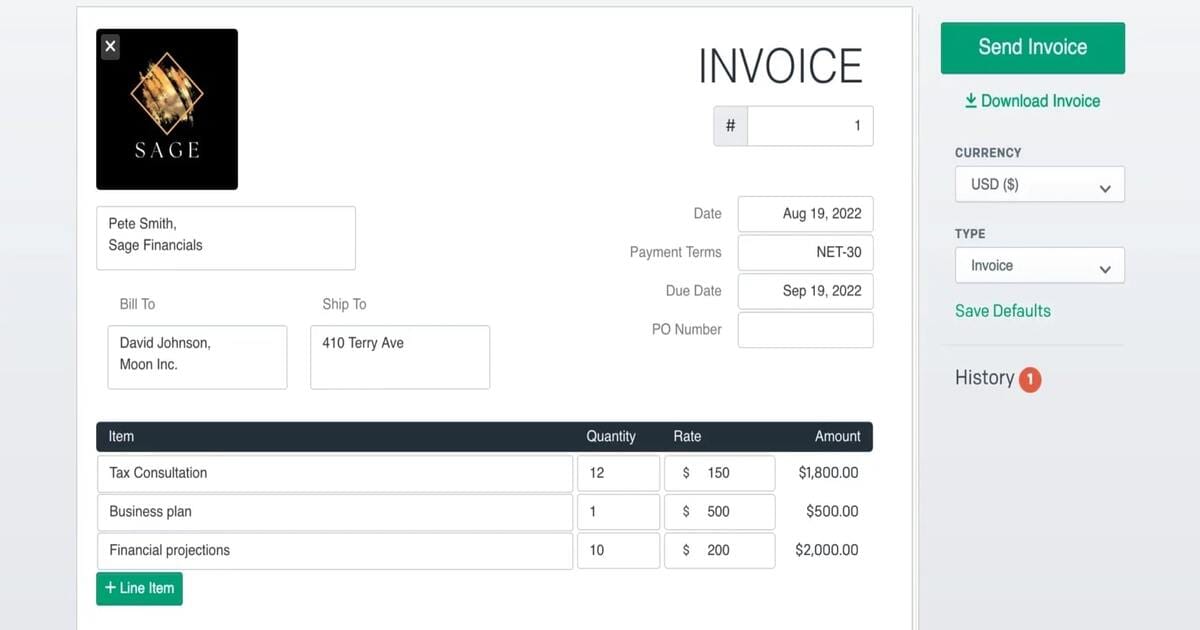The image size is (1200, 630).
Task: Edit Financial projections quantity 10
Action: click(x=618, y=551)
